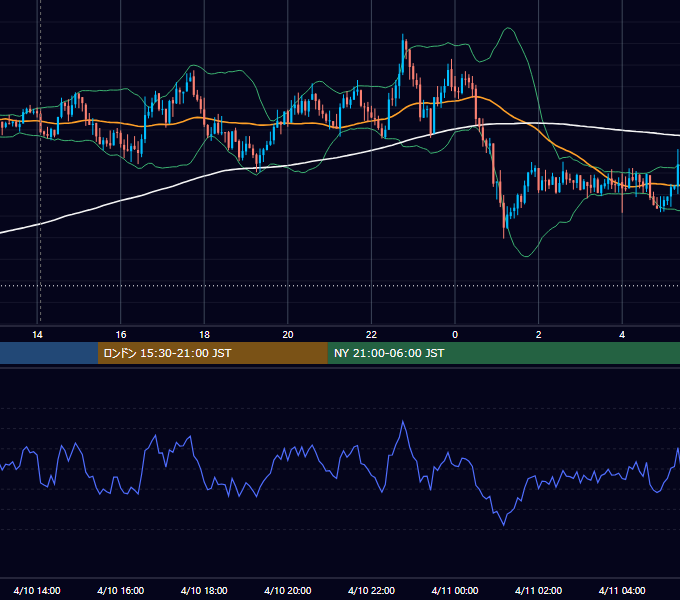Click the '18' hour label on time axis

pos(204,335)
